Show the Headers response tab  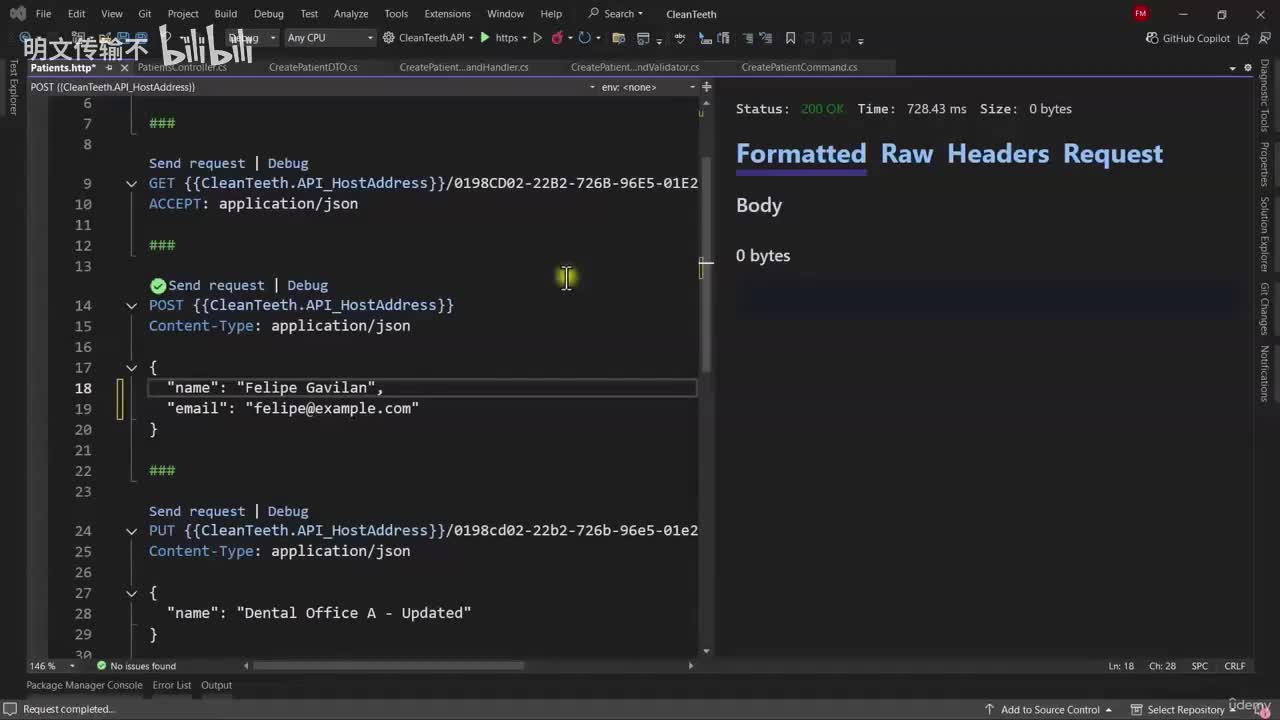(998, 154)
